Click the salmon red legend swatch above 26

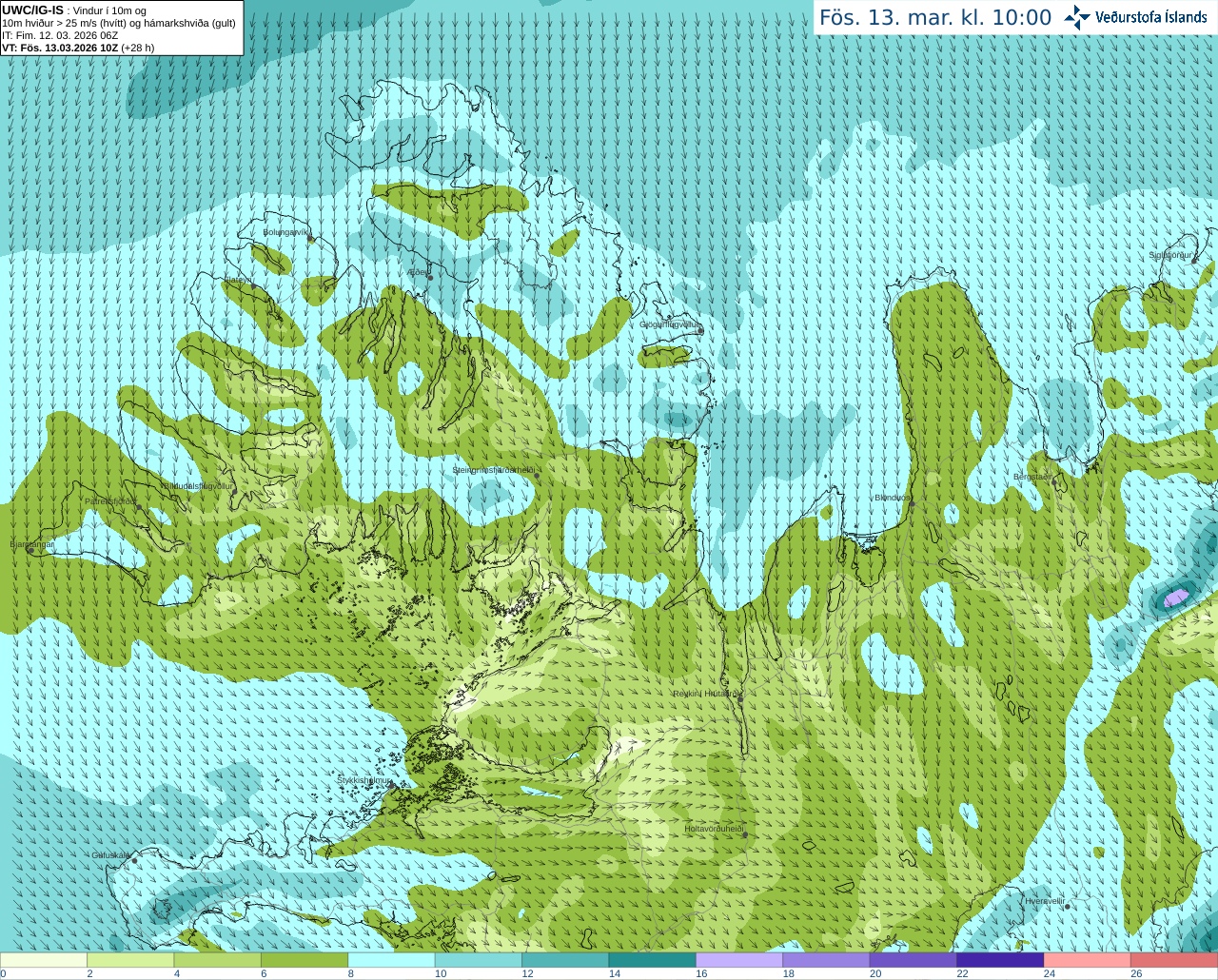coord(1174,960)
